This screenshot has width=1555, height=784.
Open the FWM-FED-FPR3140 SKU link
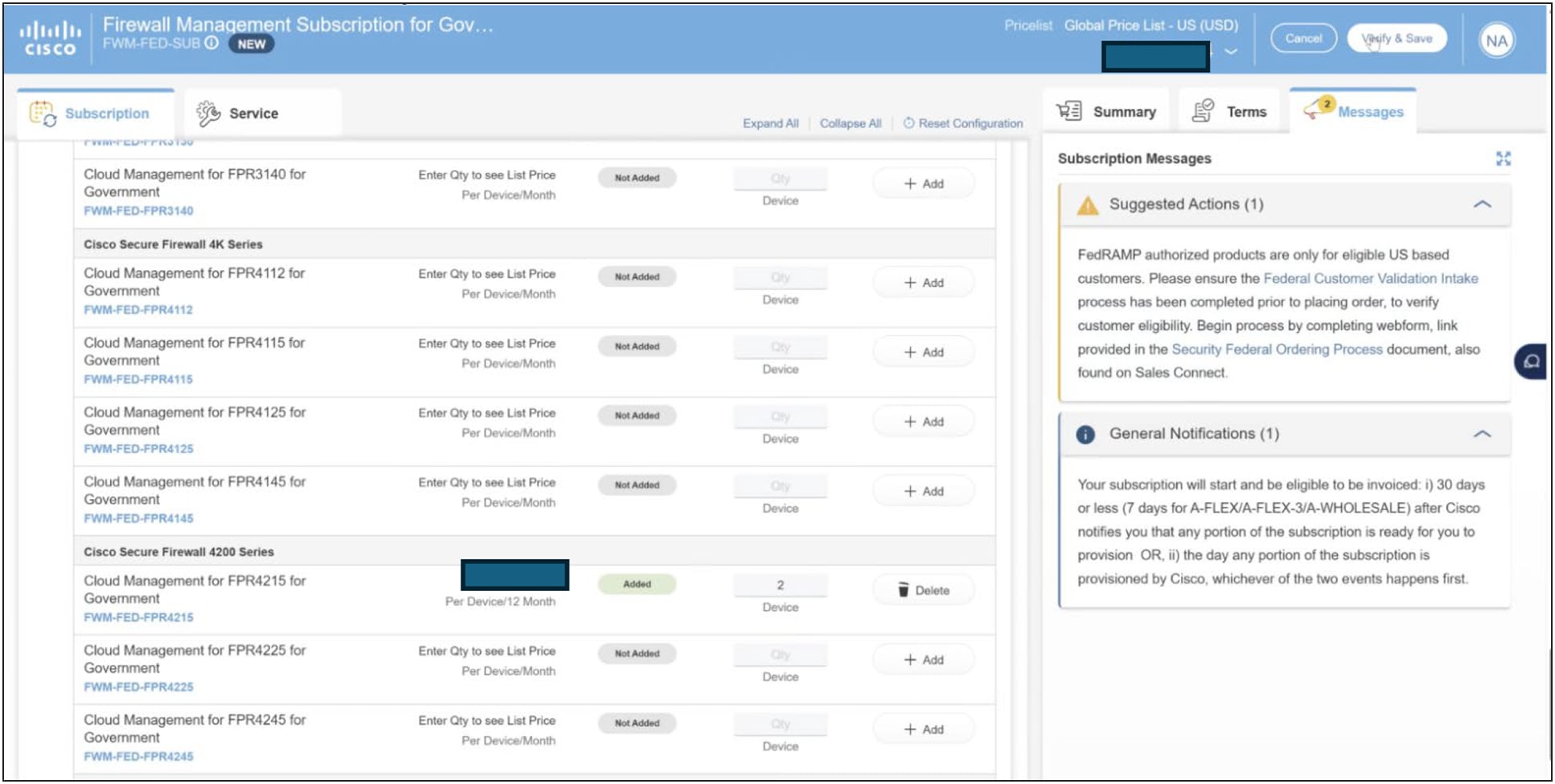pos(139,211)
